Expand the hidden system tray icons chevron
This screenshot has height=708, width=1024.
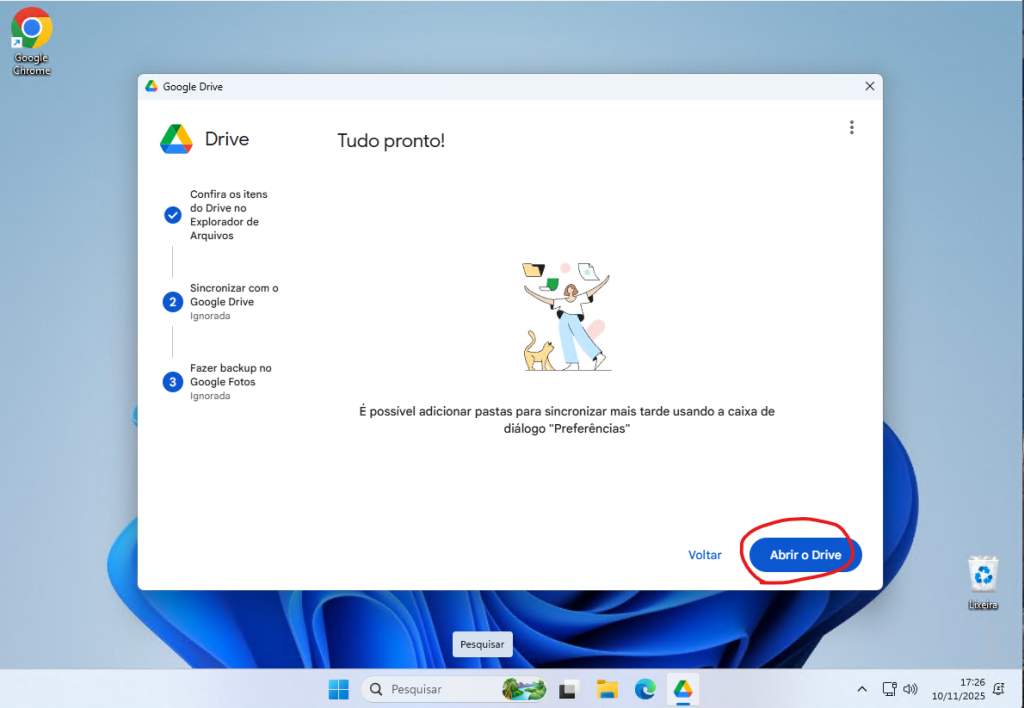[862, 689]
